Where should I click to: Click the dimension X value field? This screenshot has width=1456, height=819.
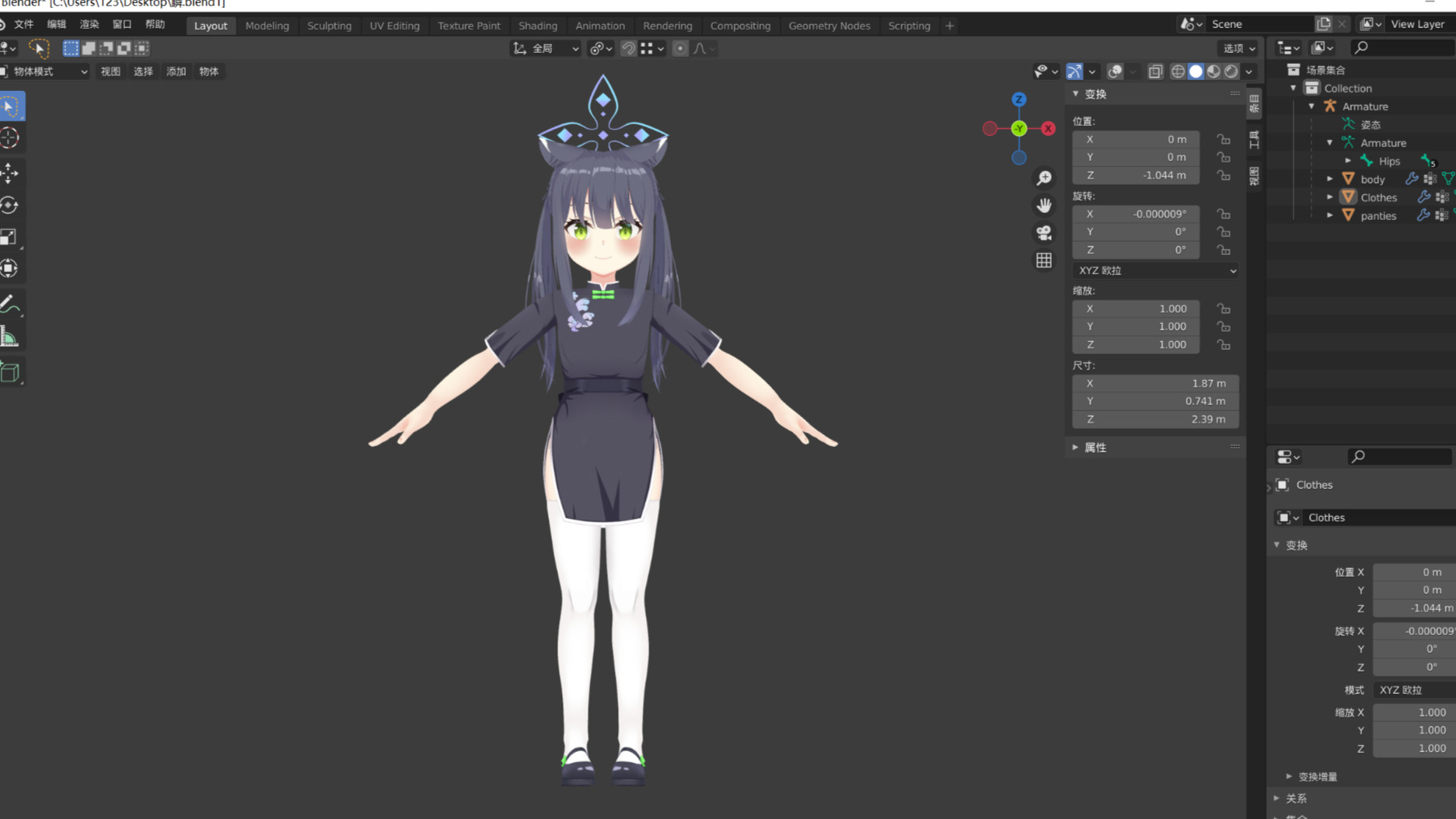click(x=1155, y=383)
